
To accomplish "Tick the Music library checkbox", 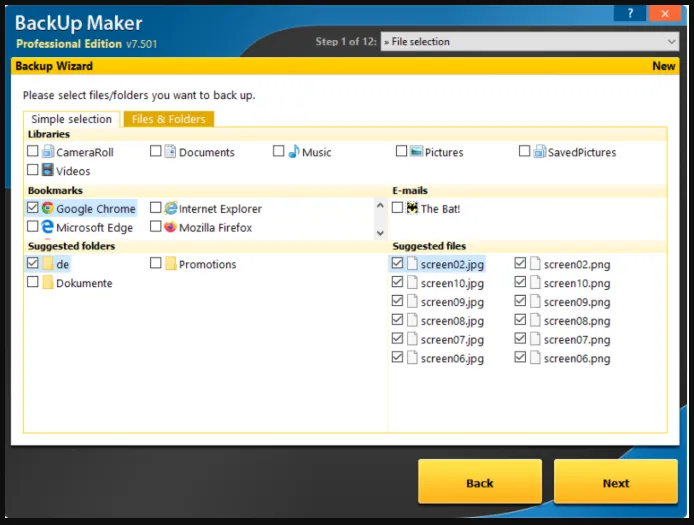I will (x=278, y=151).
